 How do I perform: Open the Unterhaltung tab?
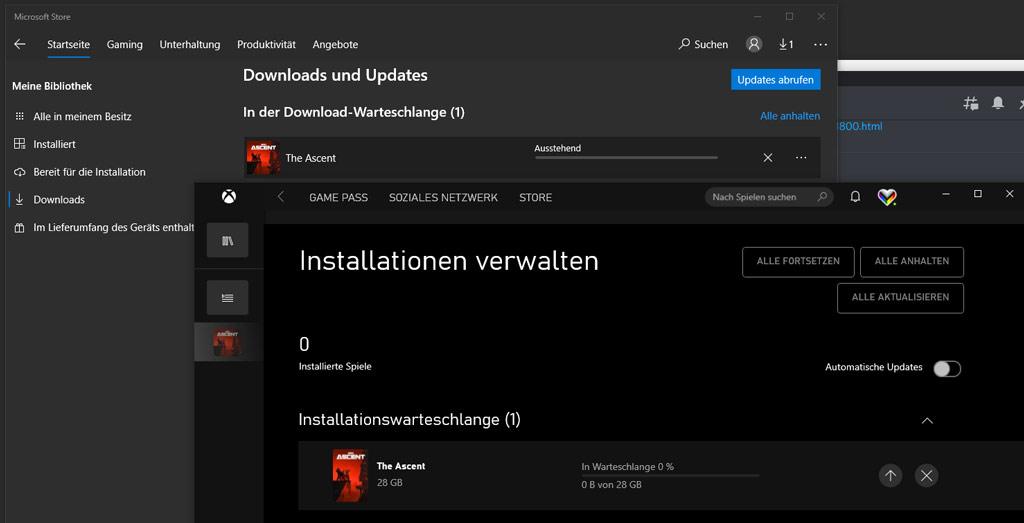(190, 44)
